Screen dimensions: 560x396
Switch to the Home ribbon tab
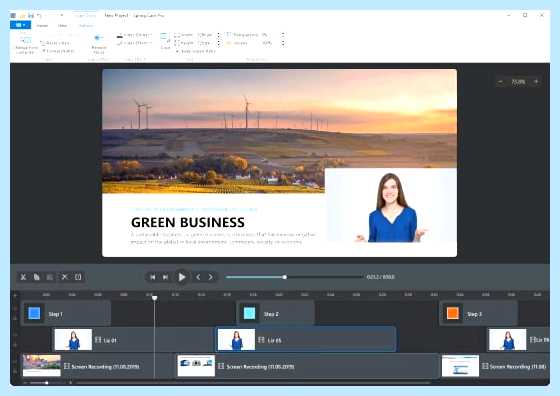[x=42, y=26]
